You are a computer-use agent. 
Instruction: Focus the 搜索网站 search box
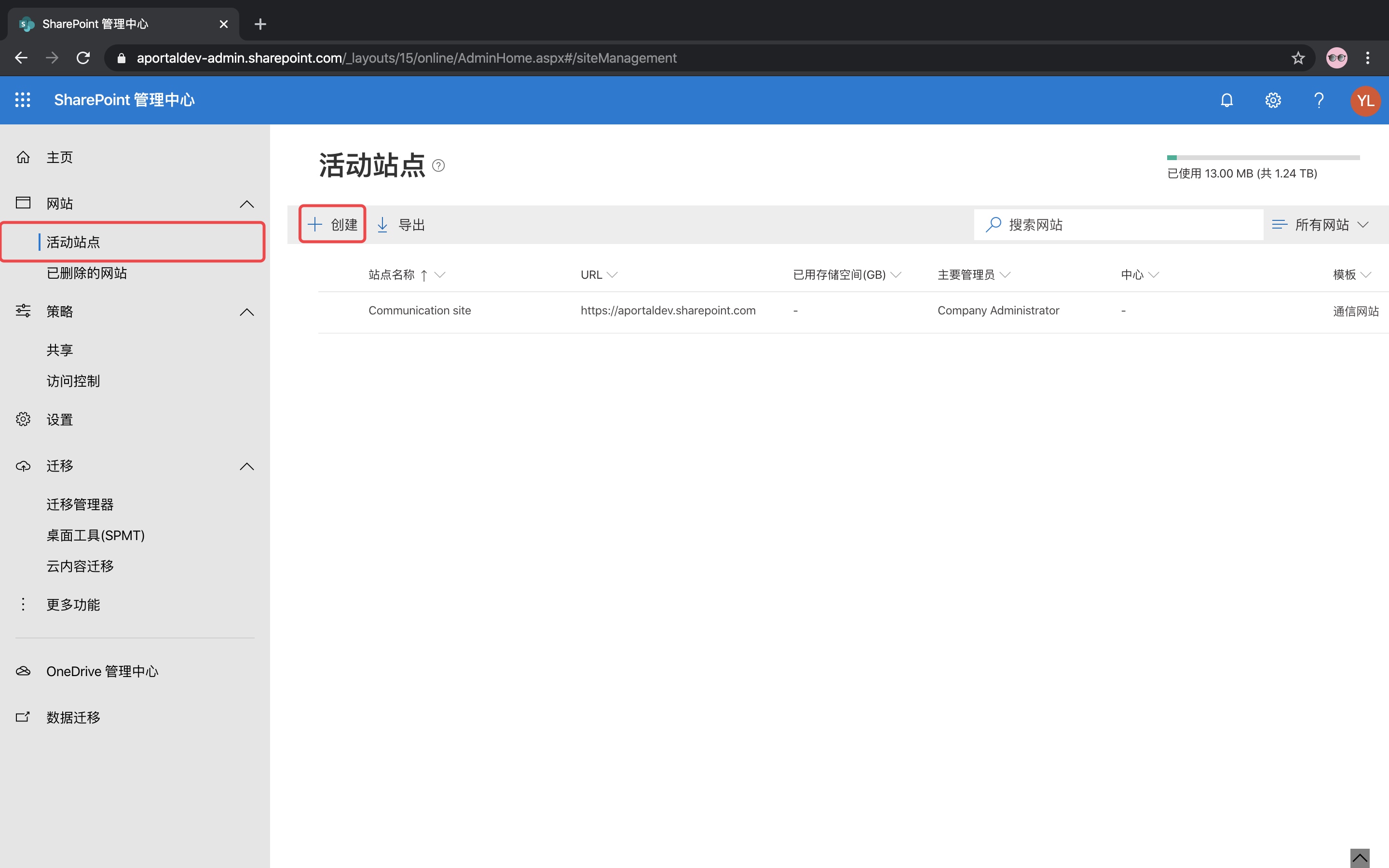[1118, 224]
